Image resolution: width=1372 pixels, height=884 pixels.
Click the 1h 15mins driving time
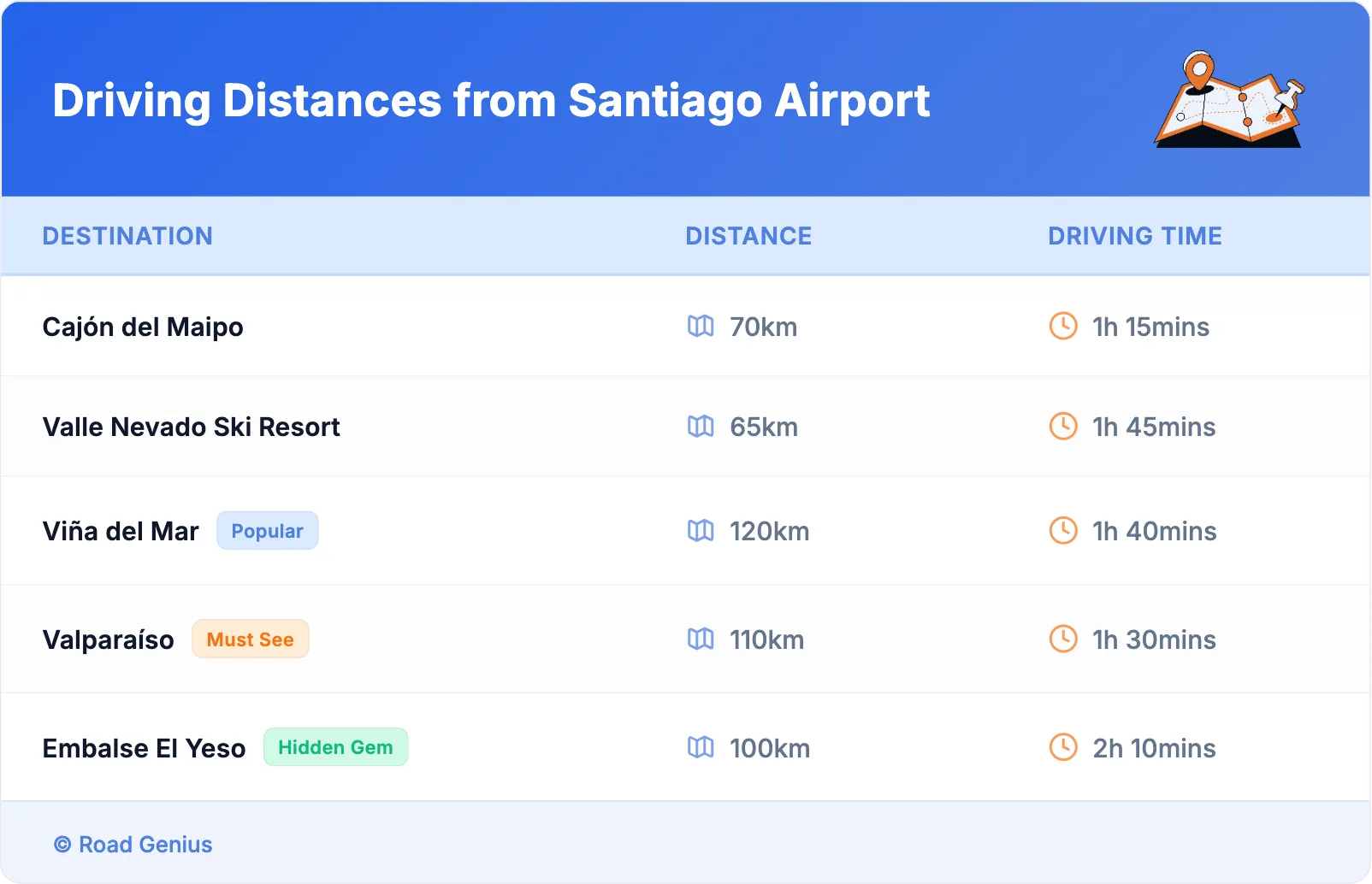point(1150,327)
